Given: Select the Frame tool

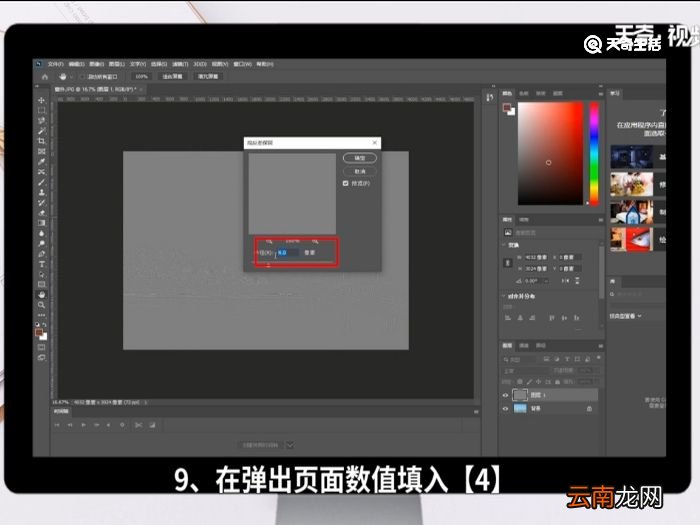Looking at the screenshot, I should pos(41,151).
